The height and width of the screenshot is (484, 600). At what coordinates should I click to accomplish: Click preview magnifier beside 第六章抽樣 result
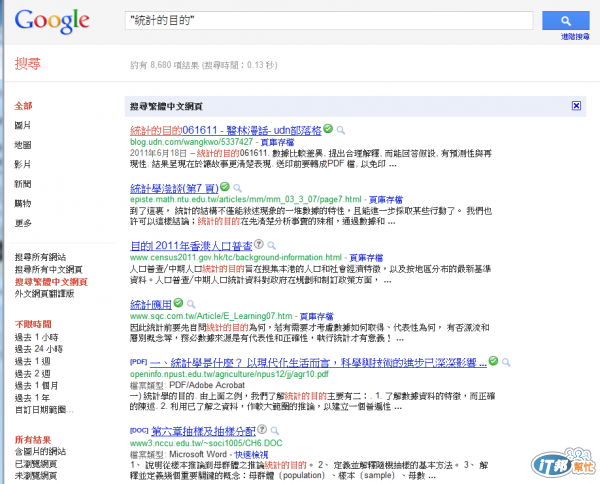[275, 431]
